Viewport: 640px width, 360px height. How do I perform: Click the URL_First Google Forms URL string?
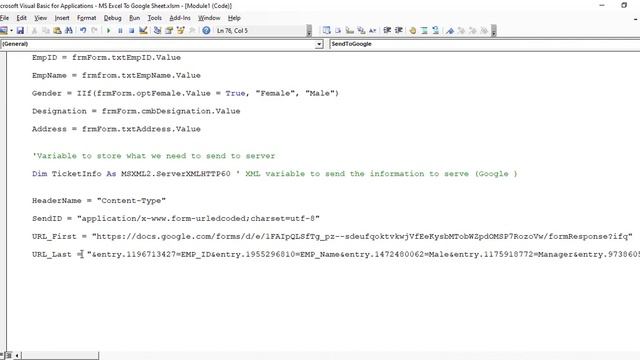(362, 236)
